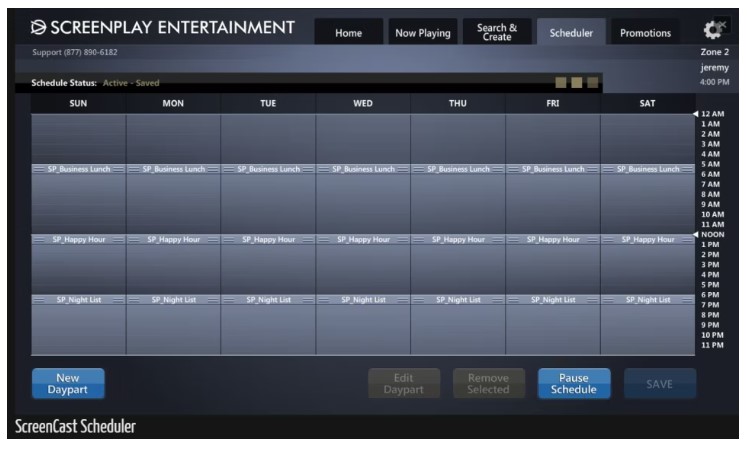Select Saturday SP_Business Lunch daypart

tap(647, 169)
